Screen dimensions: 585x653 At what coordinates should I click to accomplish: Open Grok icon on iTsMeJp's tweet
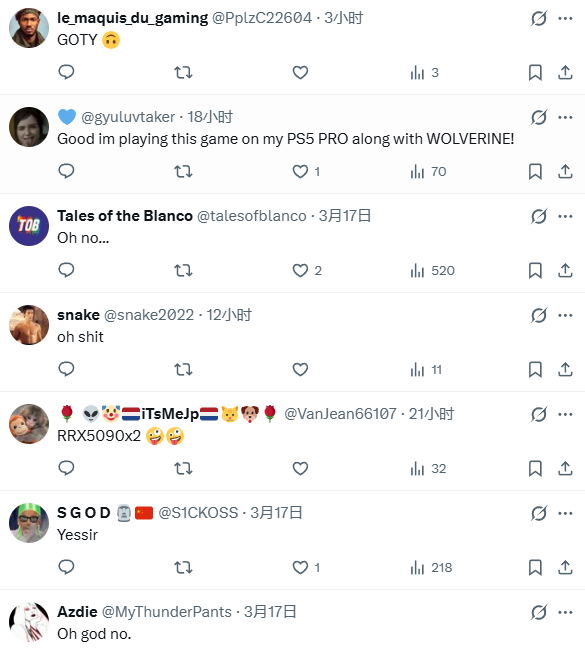point(538,414)
